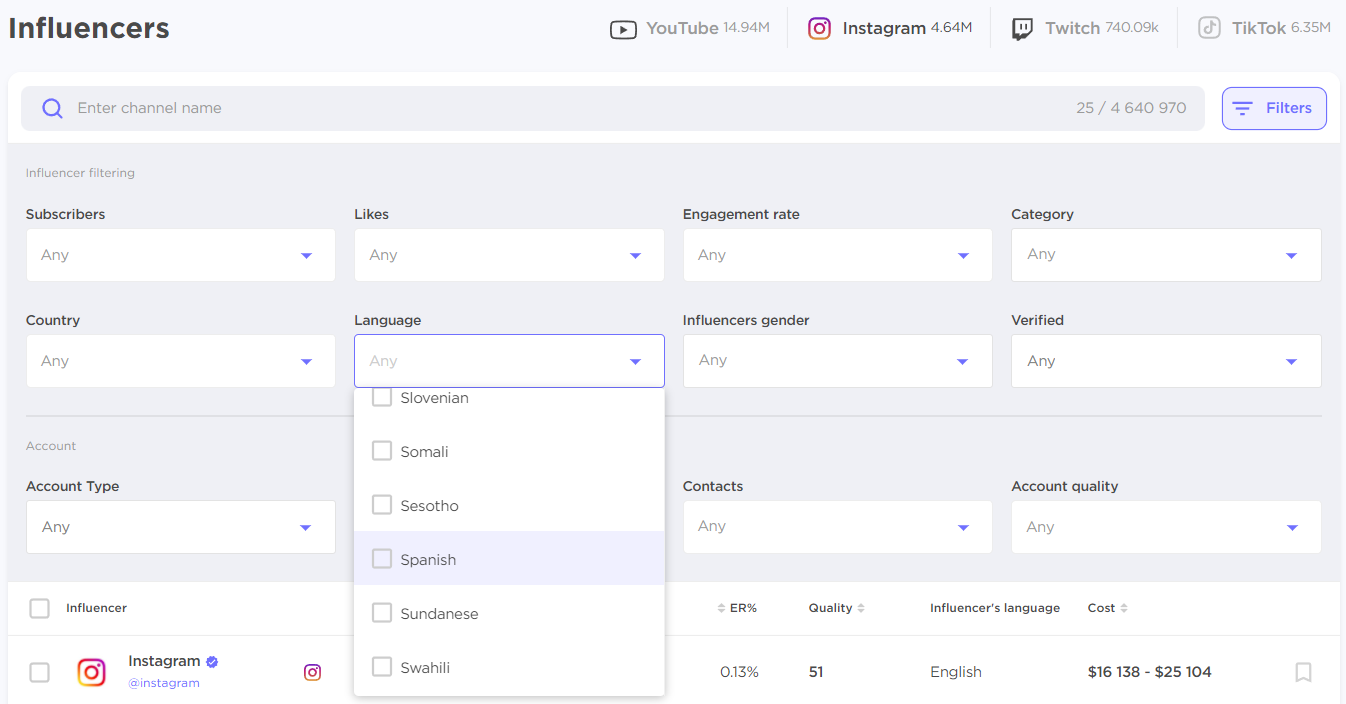Screen dimensions: 1346x704
Task: Click the Instagram avatar thumbnail in the table
Action: 92,672
